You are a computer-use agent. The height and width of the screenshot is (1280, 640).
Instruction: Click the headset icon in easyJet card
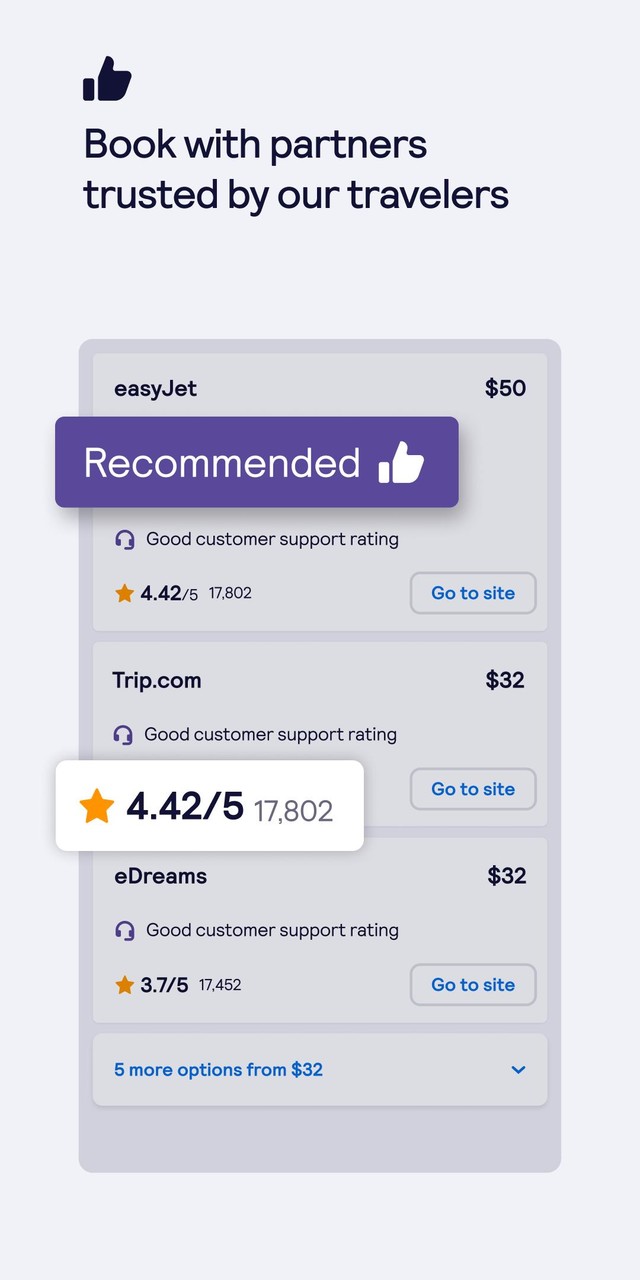tap(125, 540)
